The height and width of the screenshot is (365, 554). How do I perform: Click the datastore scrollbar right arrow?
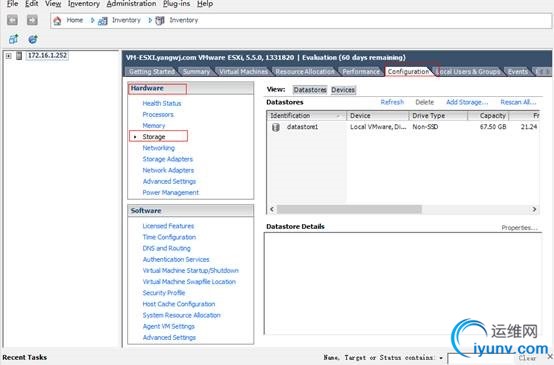pos(534,210)
